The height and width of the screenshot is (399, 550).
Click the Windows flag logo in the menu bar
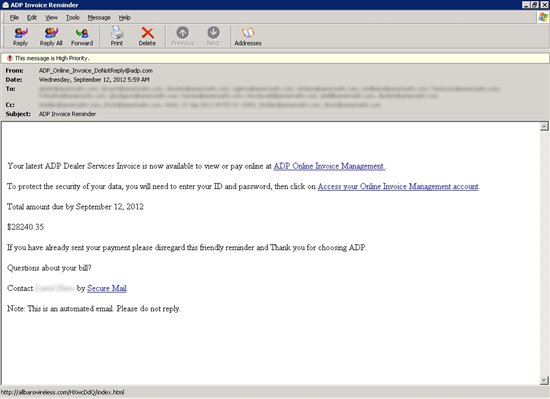point(543,17)
